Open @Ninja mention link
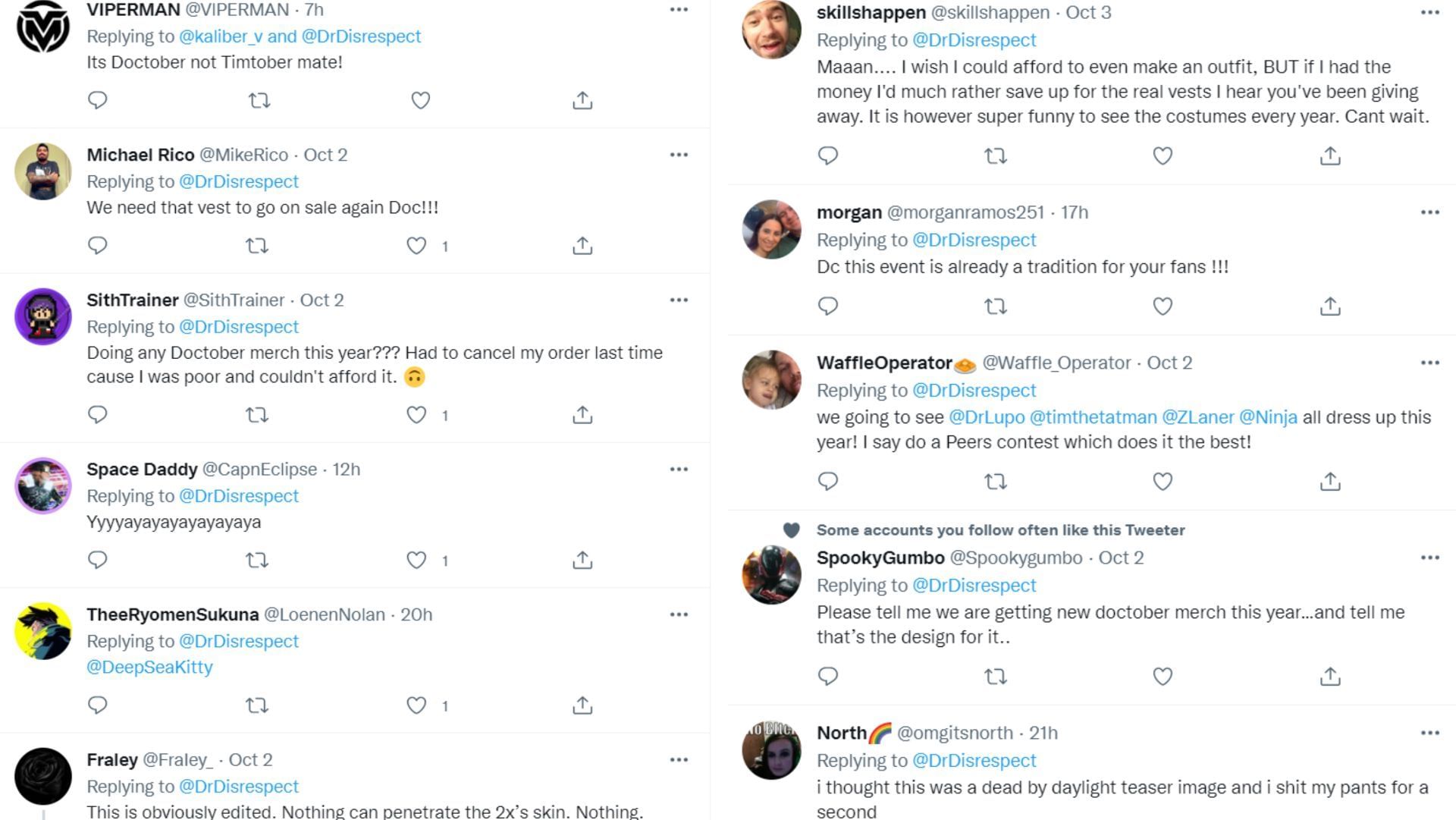This screenshot has height=820, width=1456. point(1267,417)
